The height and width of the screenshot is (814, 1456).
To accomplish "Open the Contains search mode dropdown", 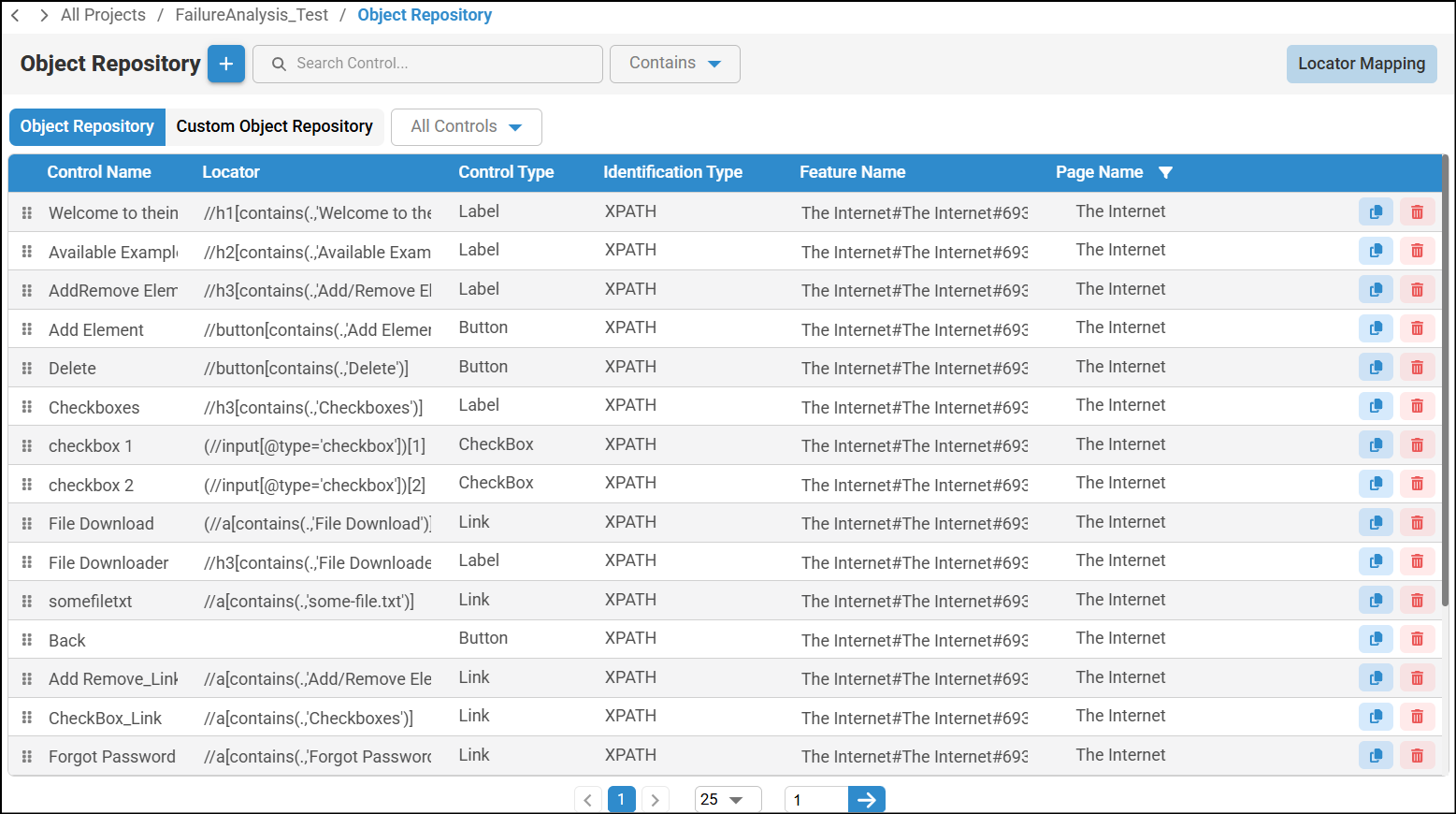I will [x=675, y=64].
